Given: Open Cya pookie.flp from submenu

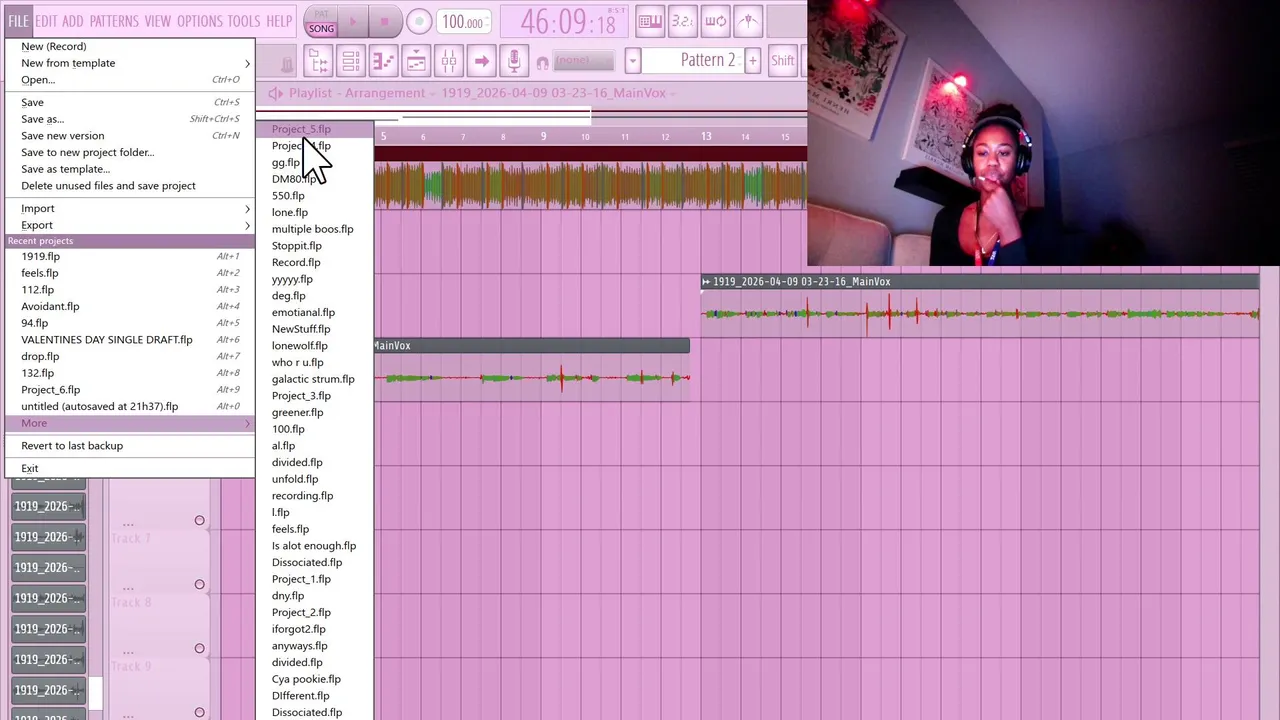Looking at the screenshot, I should [314, 679].
